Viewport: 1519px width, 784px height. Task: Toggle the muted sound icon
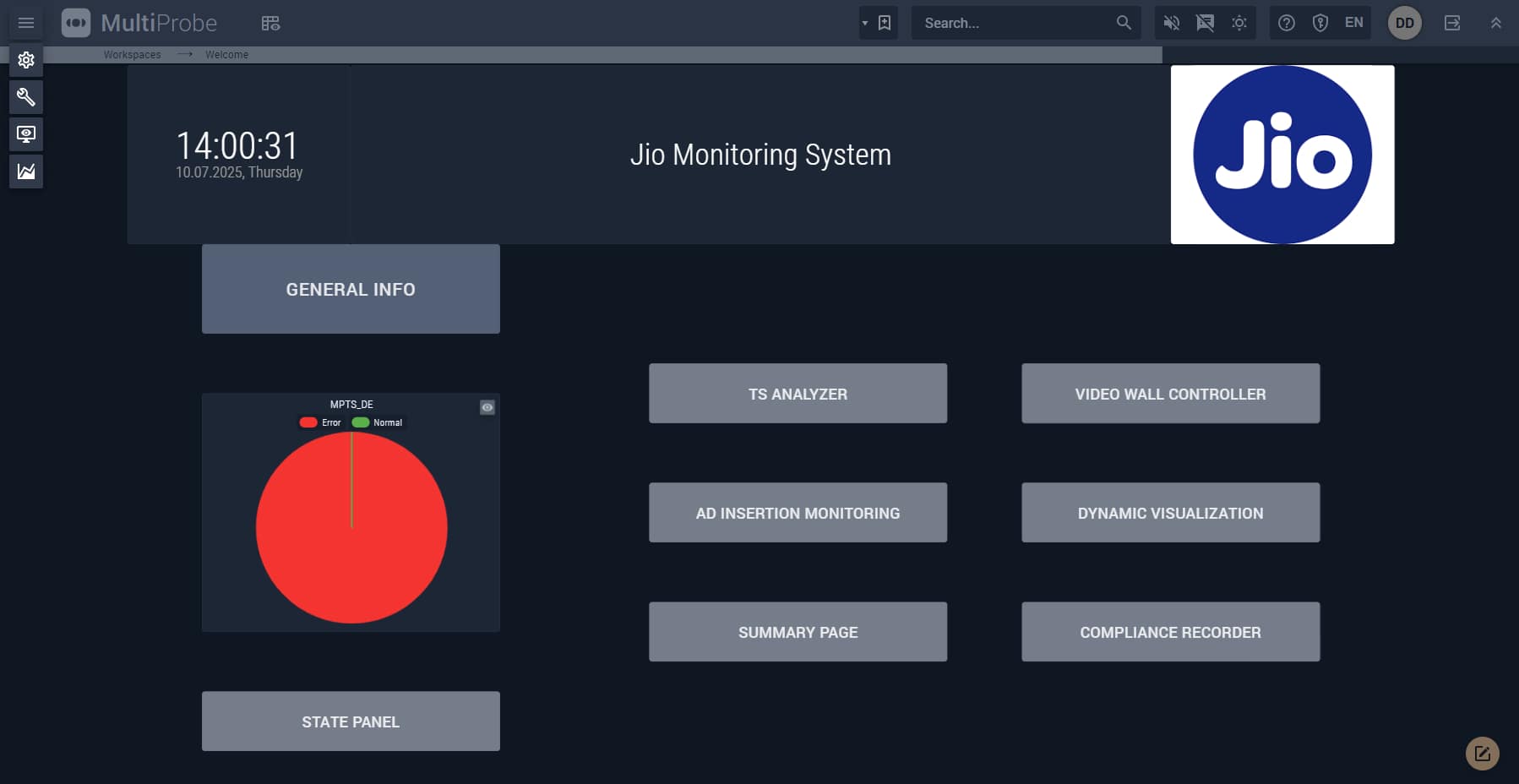pyautogui.click(x=1172, y=23)
